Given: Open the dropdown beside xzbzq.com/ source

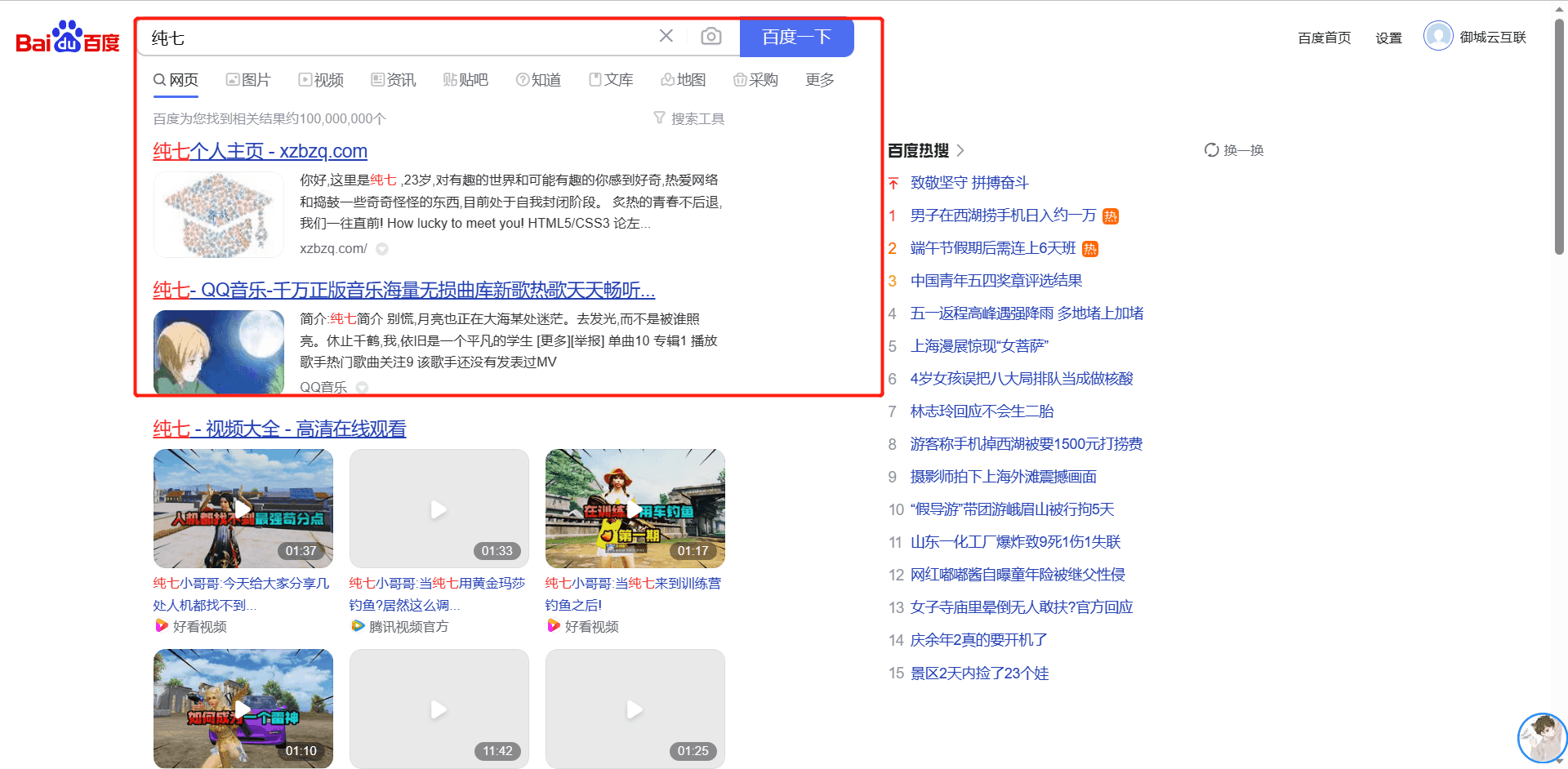Looking at the screenshot, I should 382,249.
